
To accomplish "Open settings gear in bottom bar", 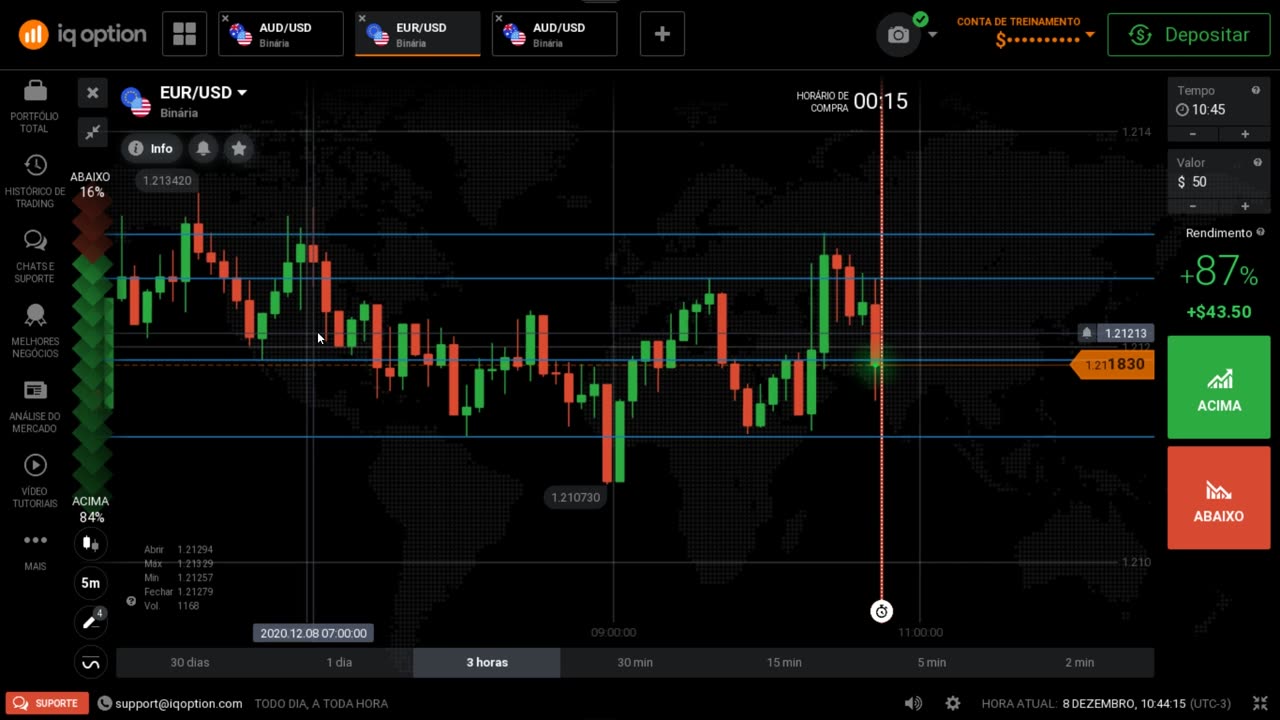I will tap(953, 703).
